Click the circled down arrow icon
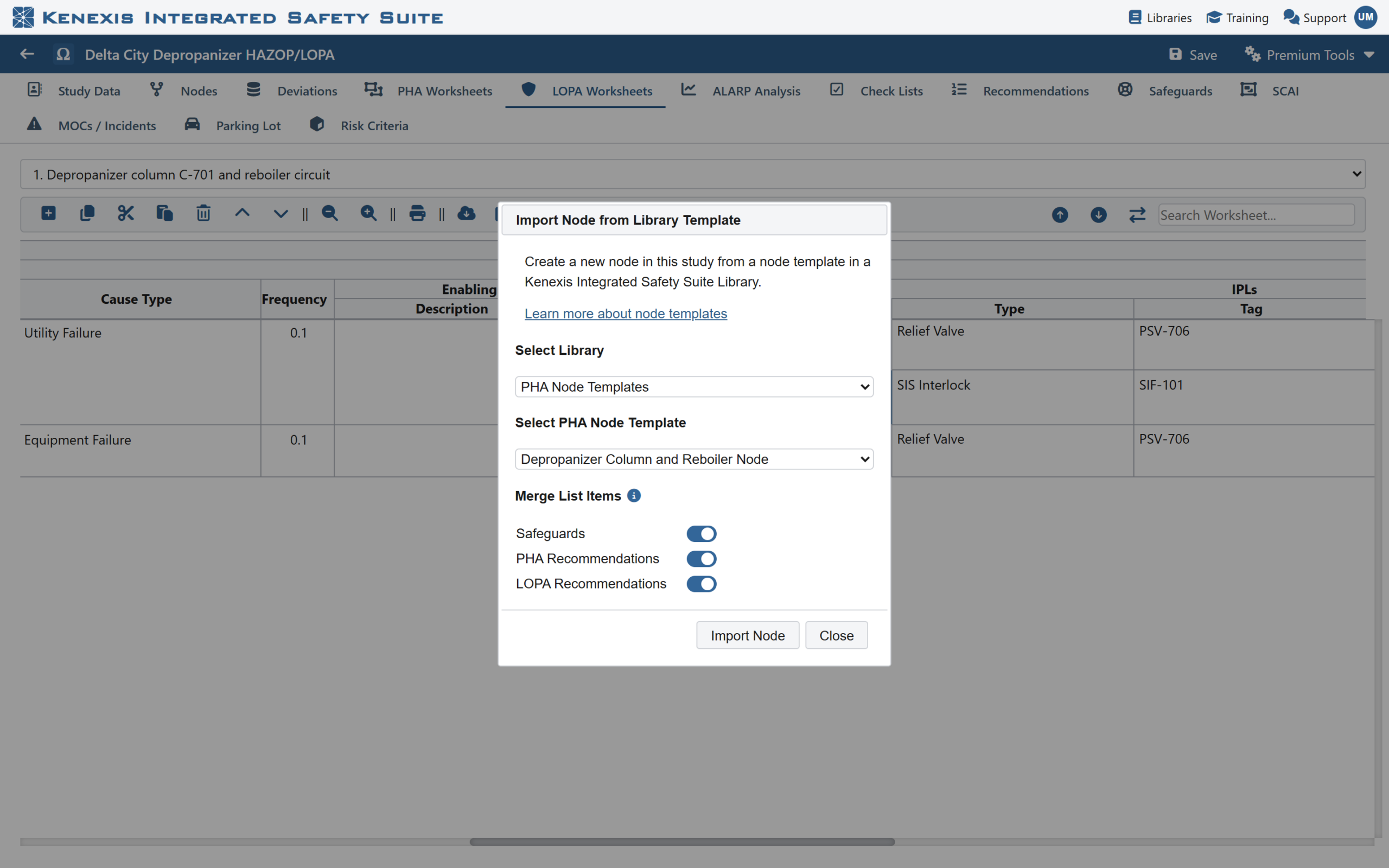 tap(1099, 215)
